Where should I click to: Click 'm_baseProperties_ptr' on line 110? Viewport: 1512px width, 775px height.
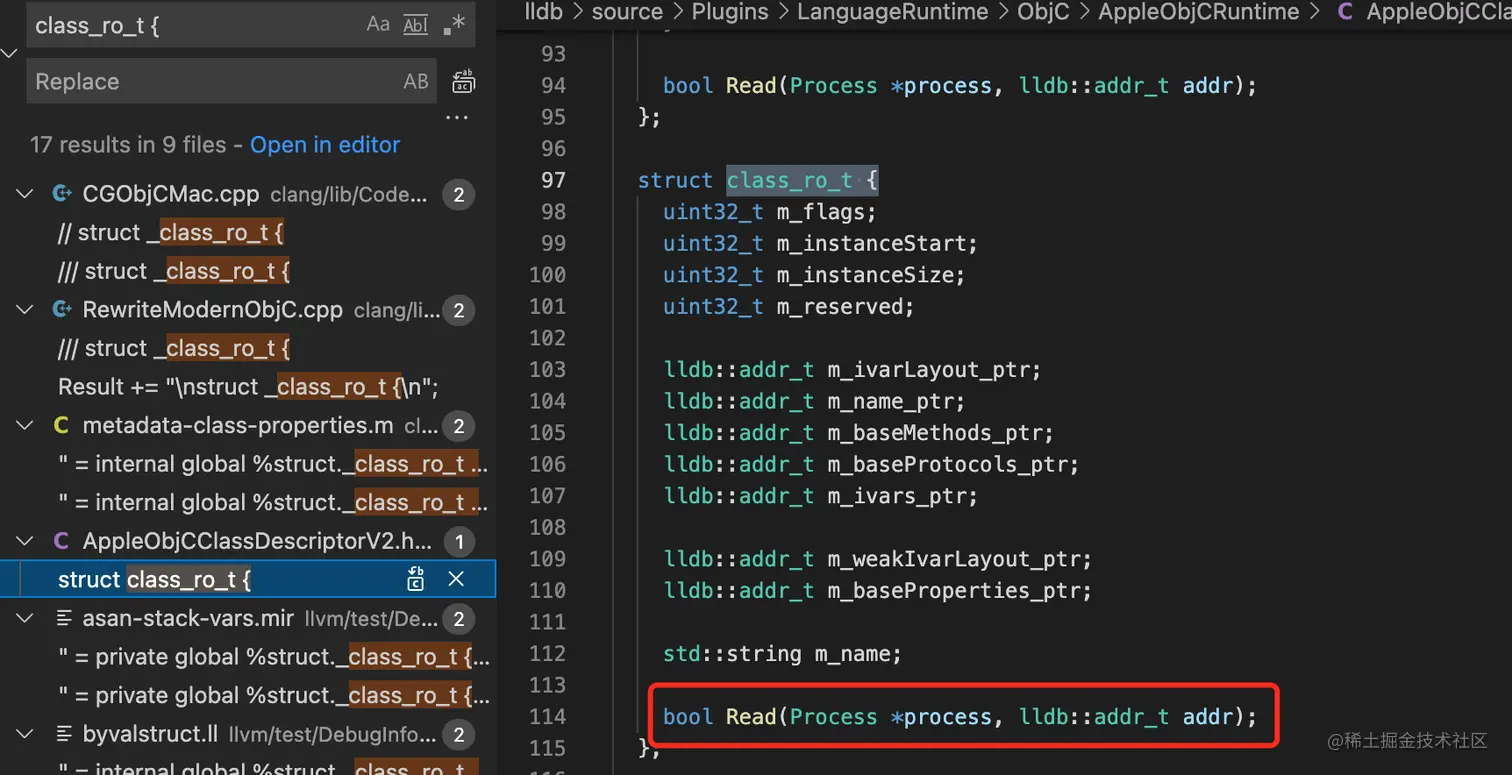click(x=953, y=590)
